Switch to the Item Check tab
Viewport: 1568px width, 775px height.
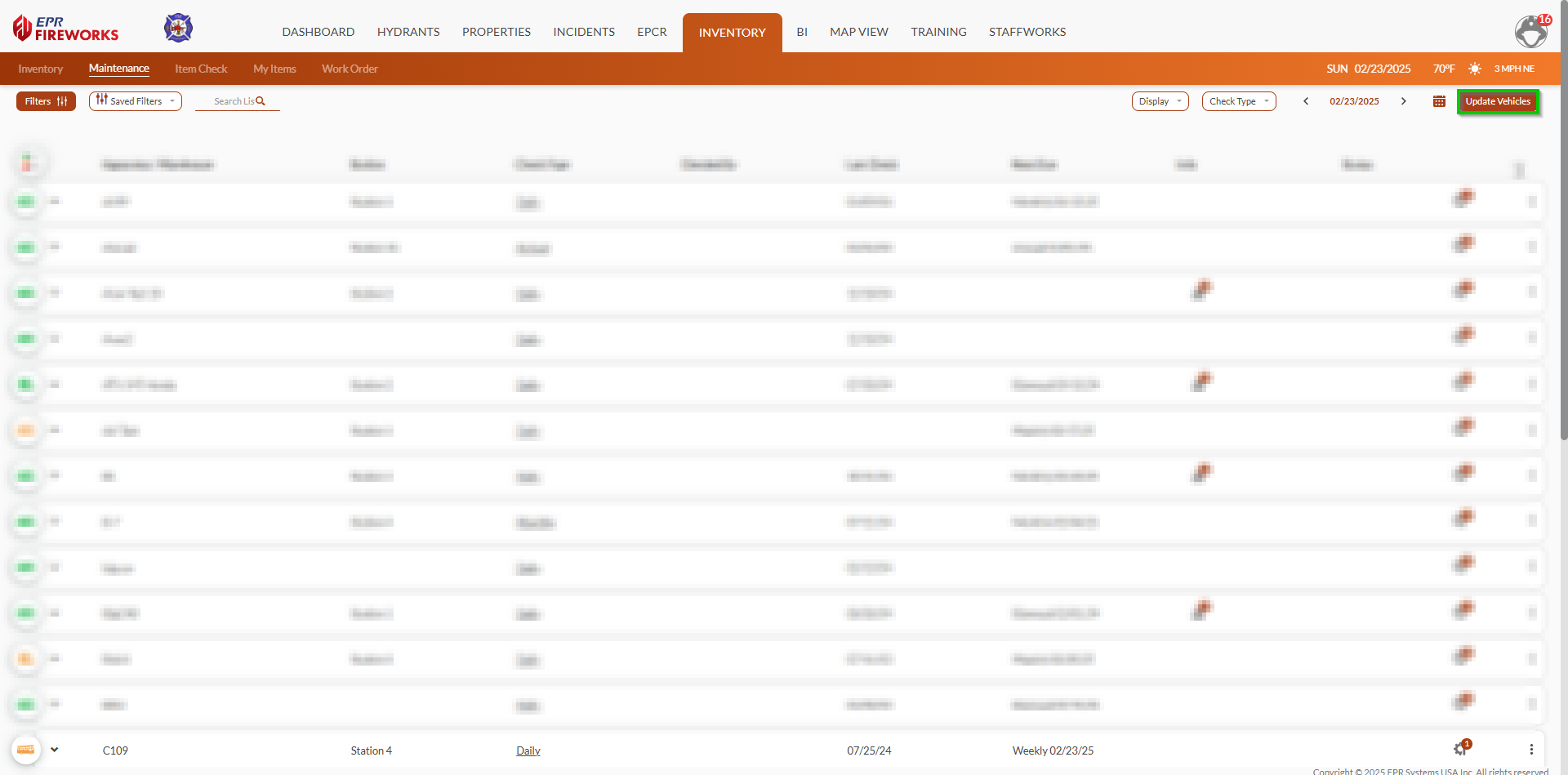coord(201,69)
